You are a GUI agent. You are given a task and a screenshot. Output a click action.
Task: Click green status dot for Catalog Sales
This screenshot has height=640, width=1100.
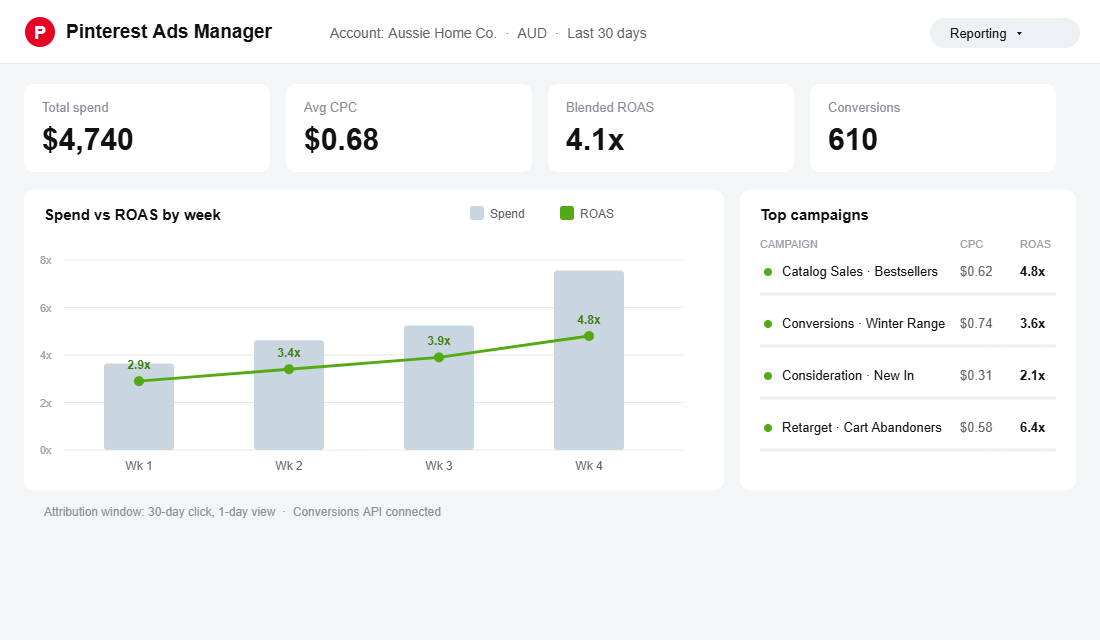click(x=768, y=272)
